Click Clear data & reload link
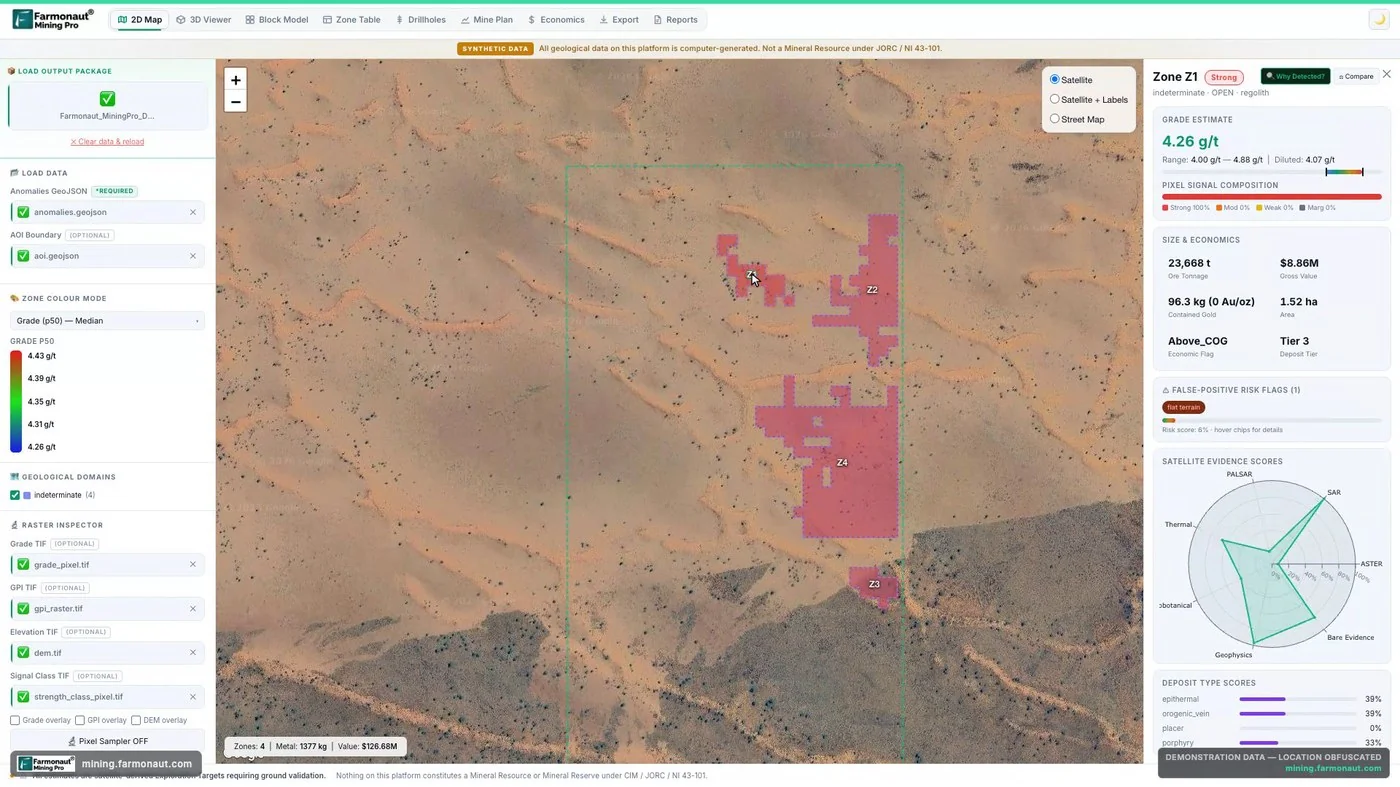 [x=107, y=142]
